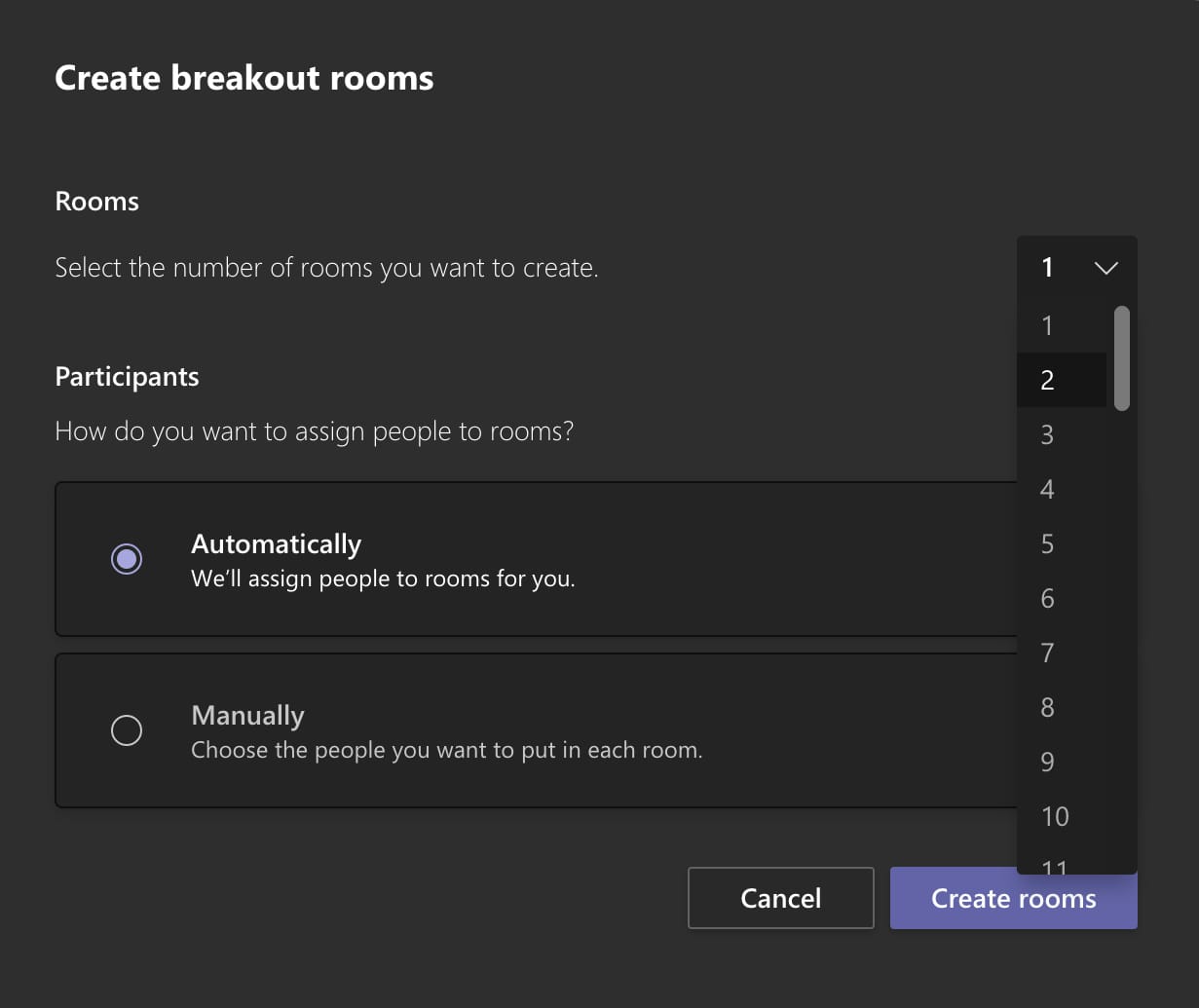Viewport: 1199px width, 1008px height.
Task: Choose 7 from the dropdown options
Action: (1048, 653)
